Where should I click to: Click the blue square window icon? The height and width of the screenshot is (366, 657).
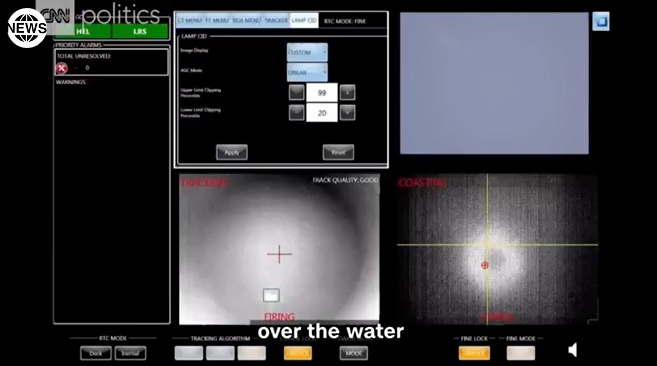[x=601, y=21]
